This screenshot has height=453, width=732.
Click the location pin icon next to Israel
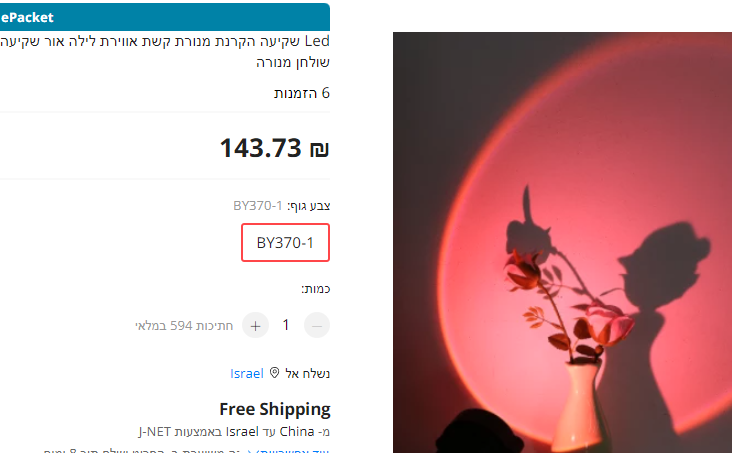(274, 373)
